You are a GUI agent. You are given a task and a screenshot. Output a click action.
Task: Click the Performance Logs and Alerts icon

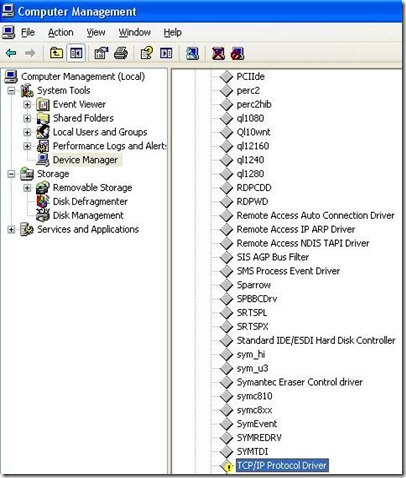[x=43, y=146]
